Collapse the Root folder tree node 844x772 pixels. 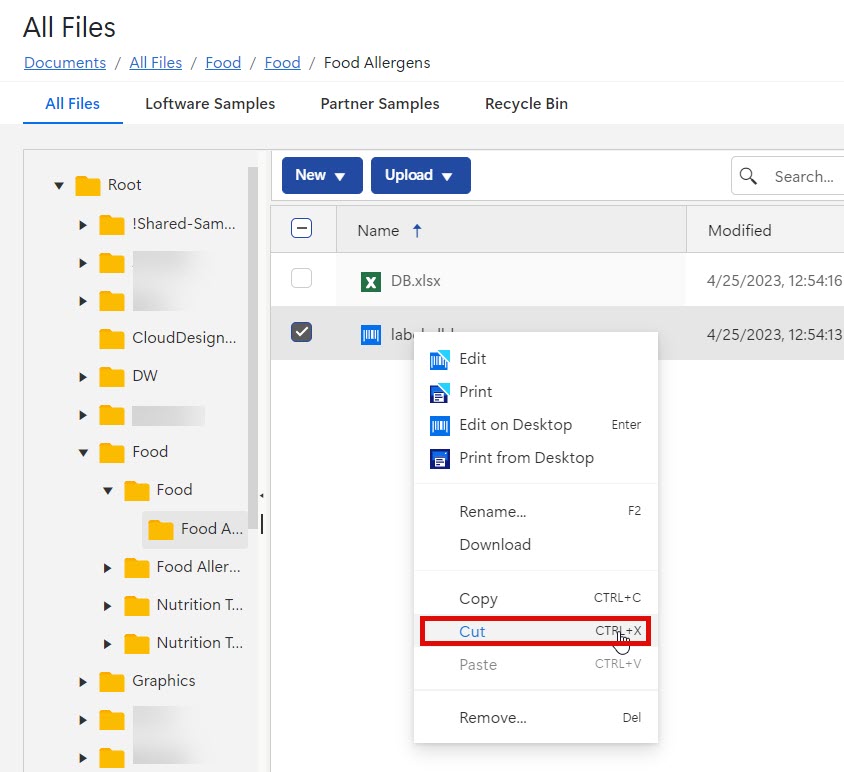(59, 185)
